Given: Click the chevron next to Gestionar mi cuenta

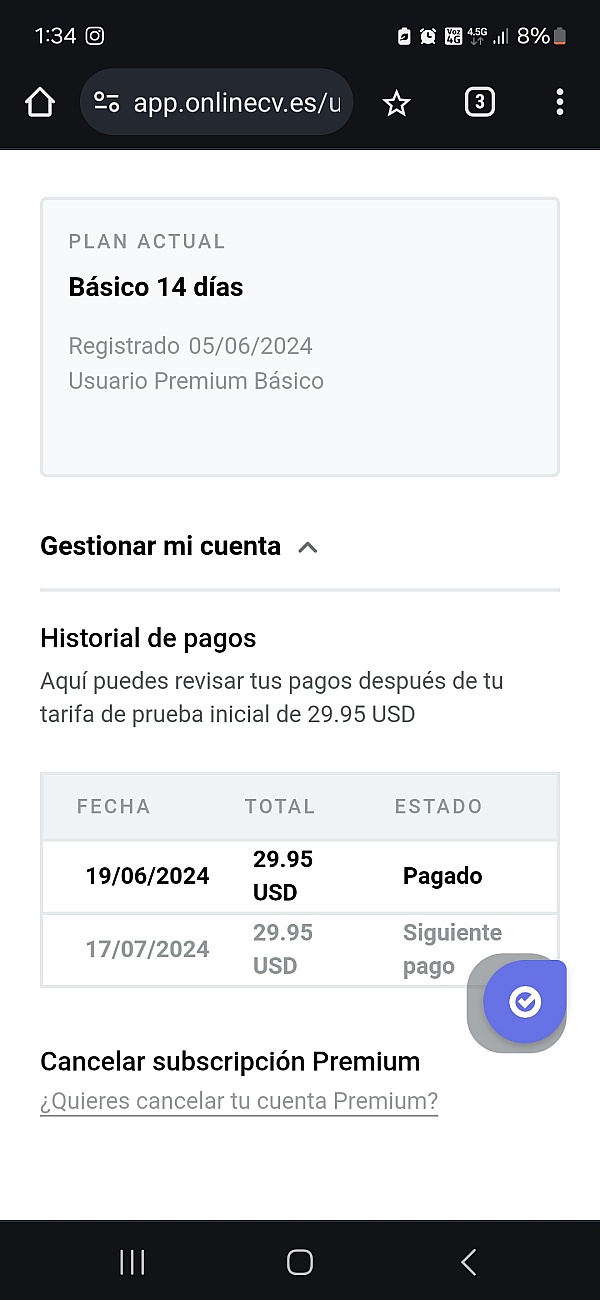Looking at the screenshot, I should pyautogui.click(x=308, y=548).
